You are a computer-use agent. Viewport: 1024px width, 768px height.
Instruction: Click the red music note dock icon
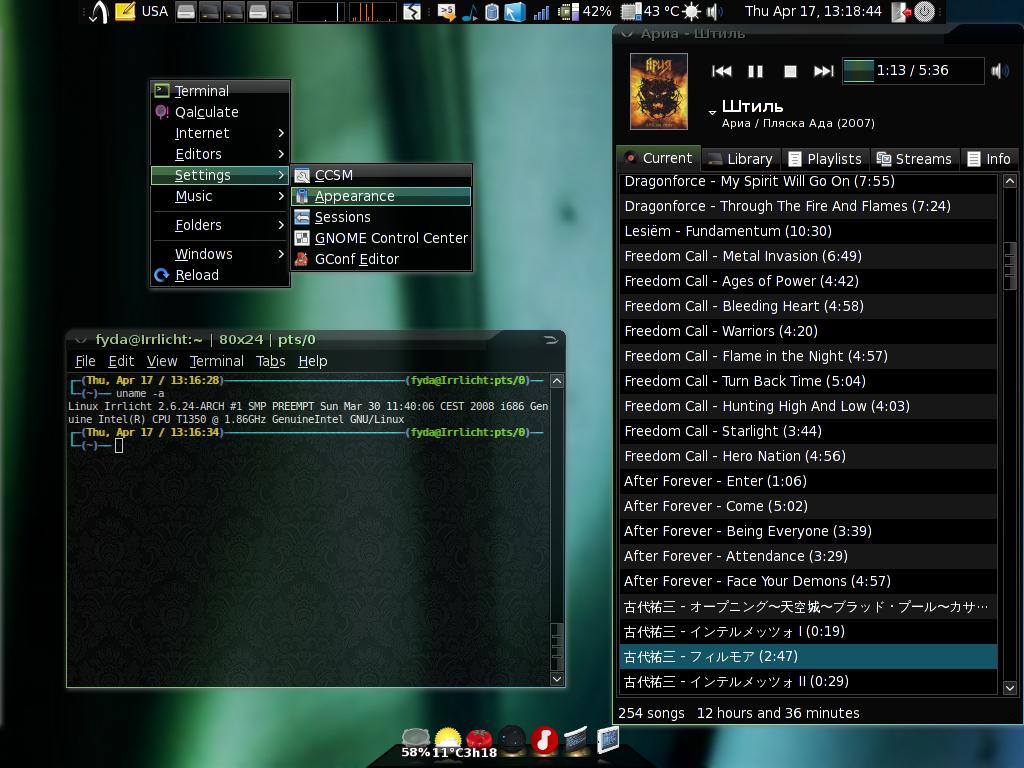point(543,740)
